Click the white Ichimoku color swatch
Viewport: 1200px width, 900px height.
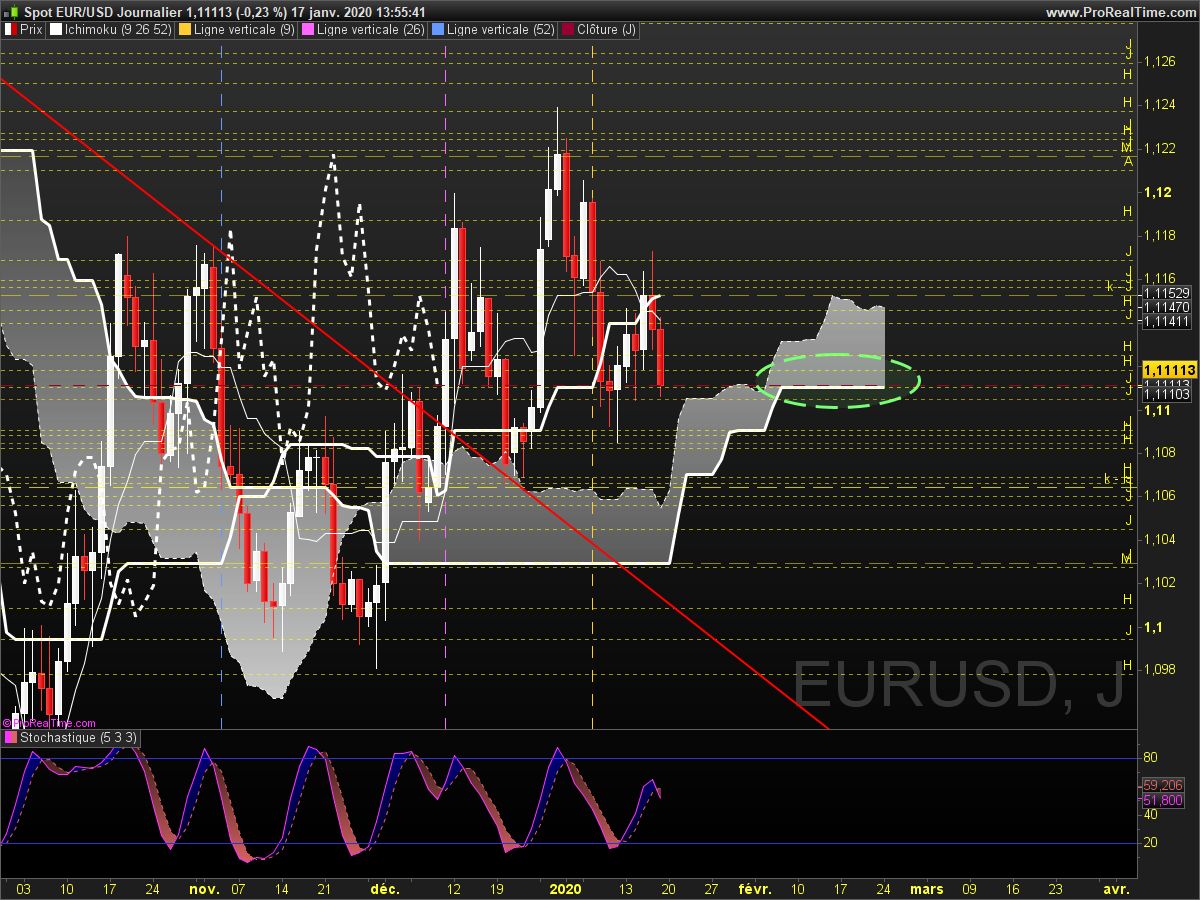click(55, 30)
